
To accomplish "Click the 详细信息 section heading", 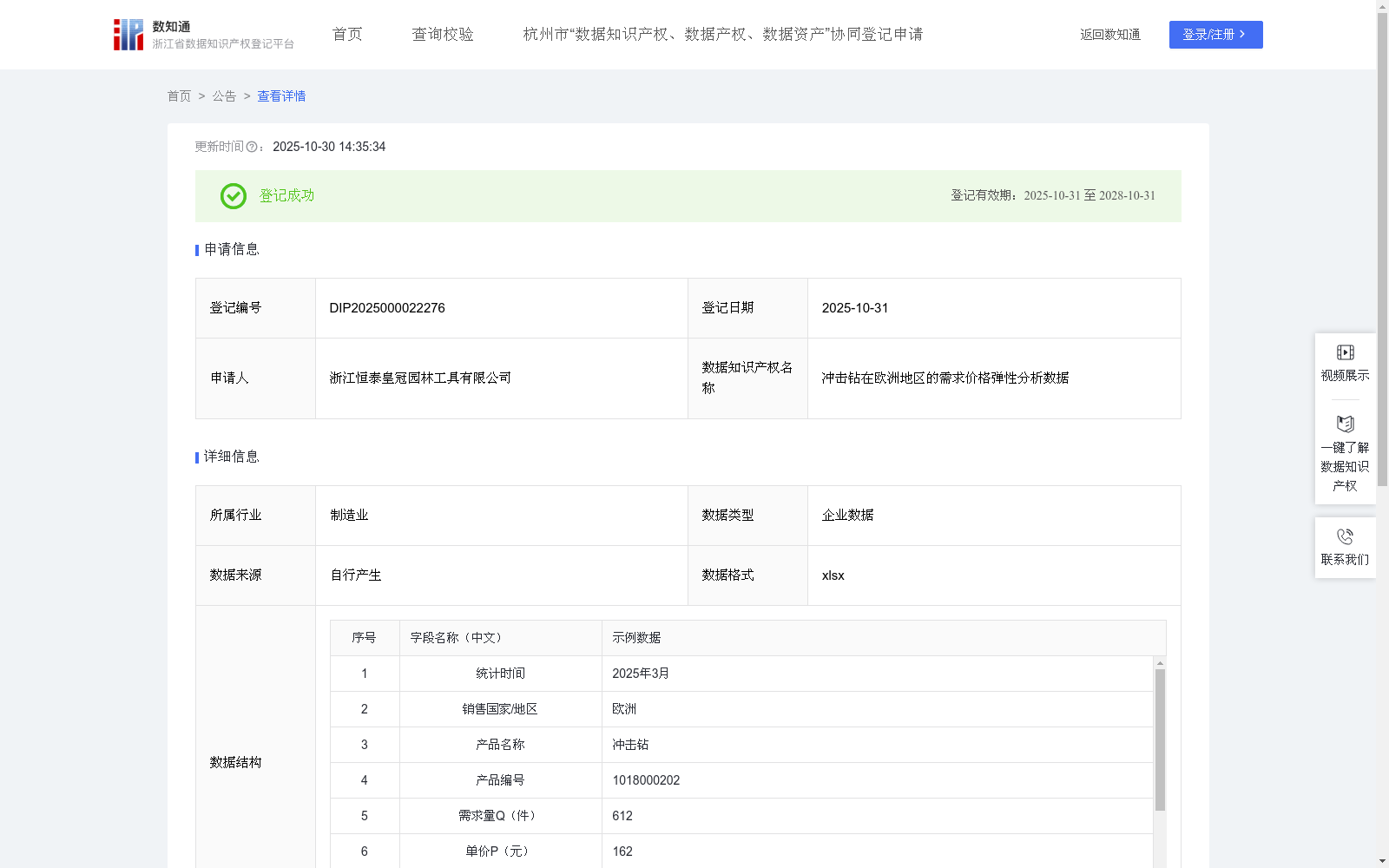I will coord(231,457).
